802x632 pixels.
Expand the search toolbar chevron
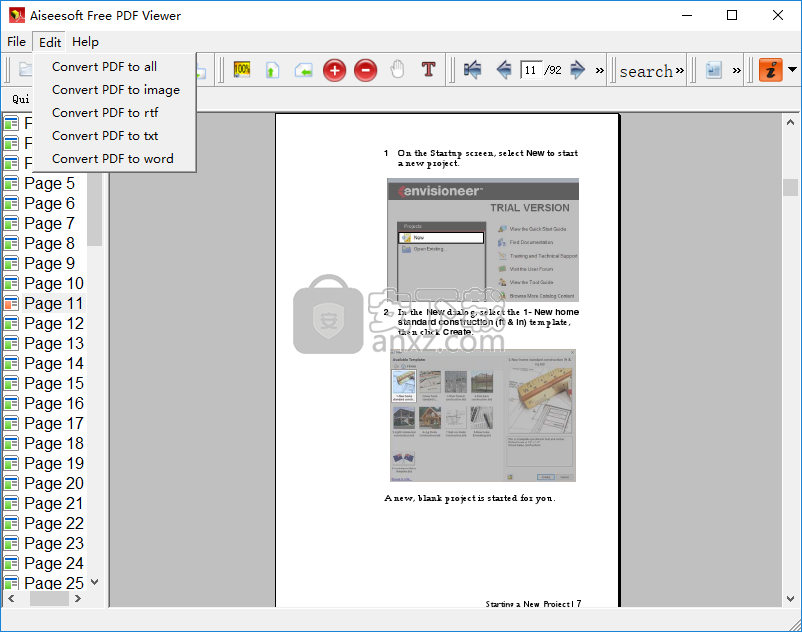click(x=679, y=70)
